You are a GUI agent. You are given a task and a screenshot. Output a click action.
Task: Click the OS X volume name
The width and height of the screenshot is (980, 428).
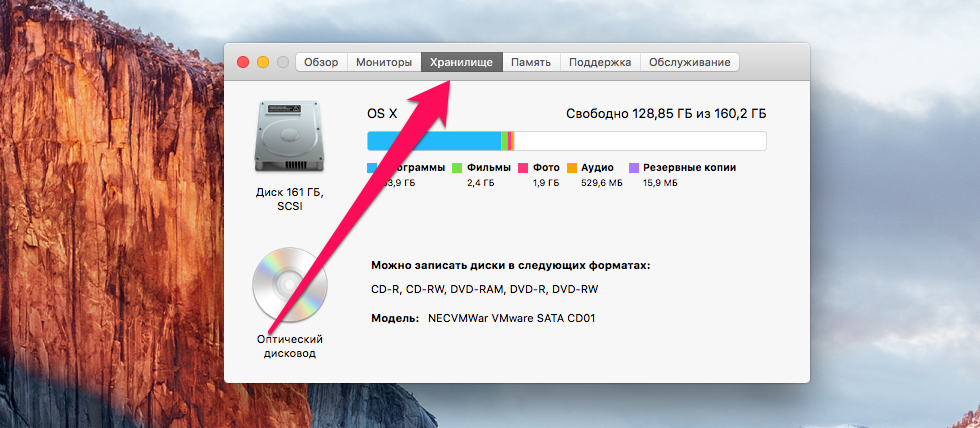pos(382,114)
